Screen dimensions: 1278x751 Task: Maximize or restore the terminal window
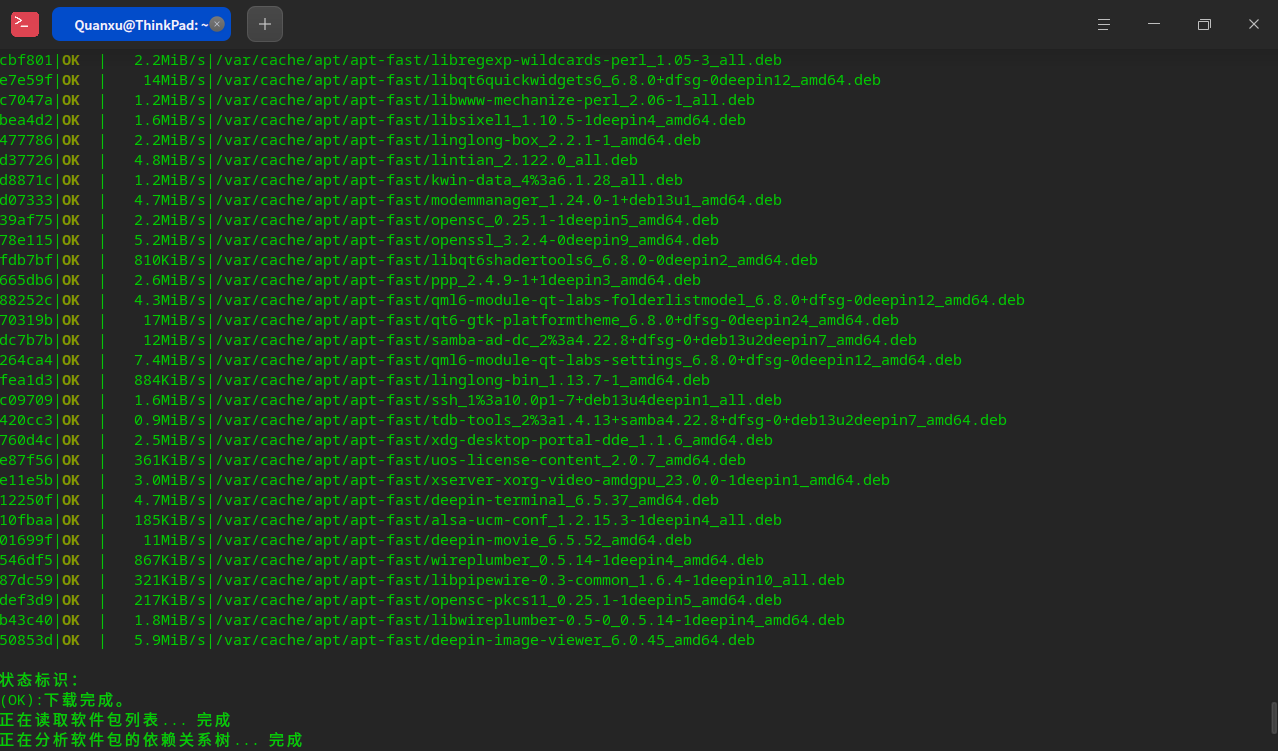tap(1204, 24)
